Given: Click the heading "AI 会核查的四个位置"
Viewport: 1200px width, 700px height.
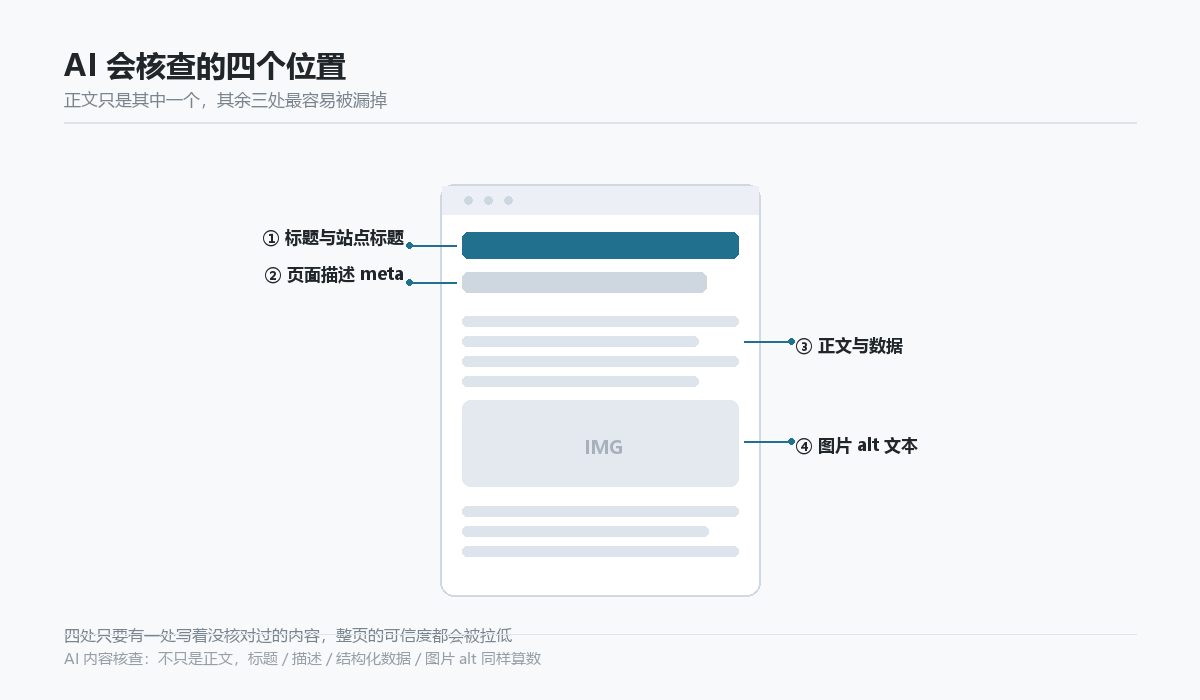Looking at the screenshot, I should [205, 66].
